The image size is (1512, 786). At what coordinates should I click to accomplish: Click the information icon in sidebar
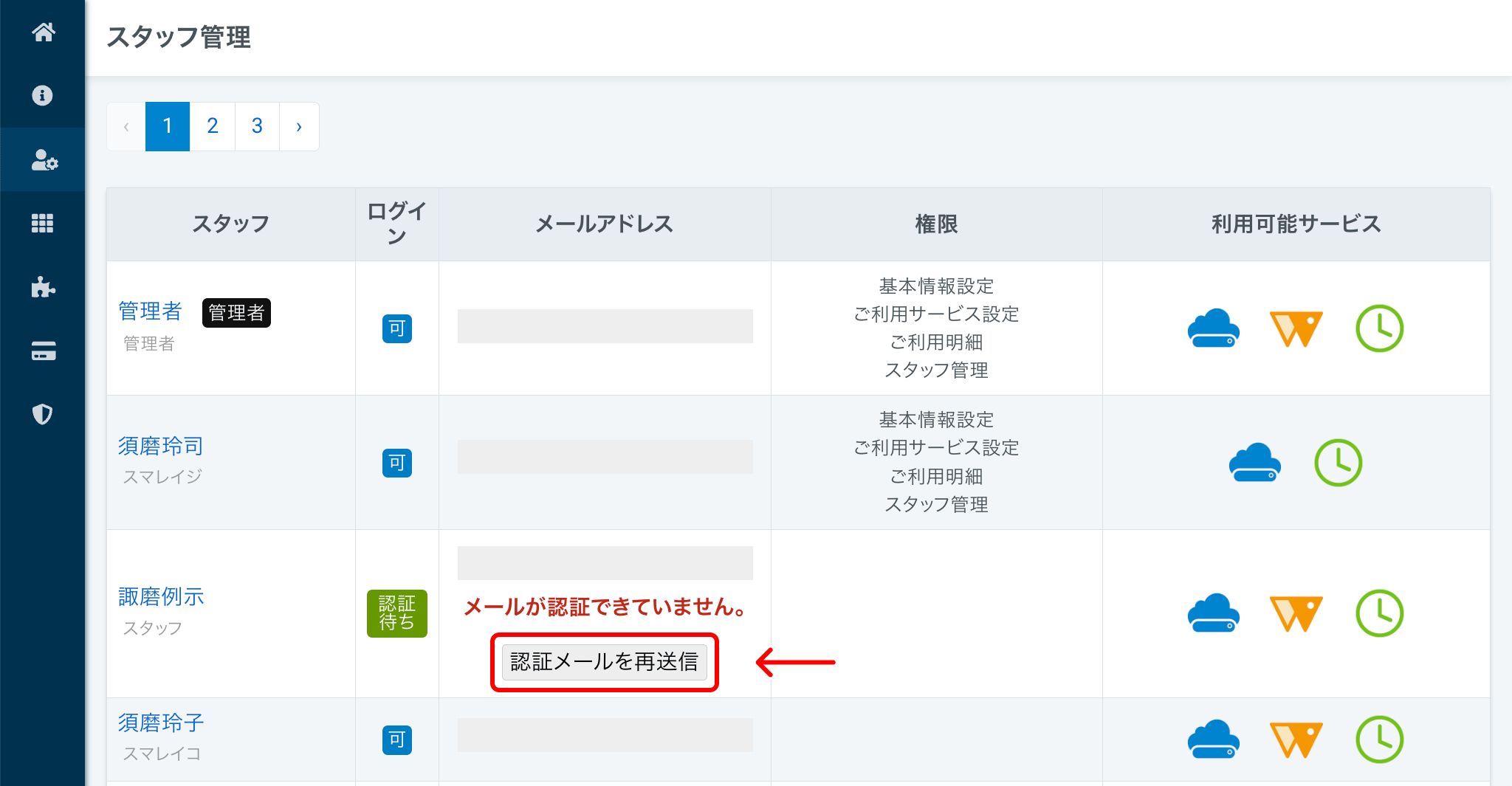(43, 96)
